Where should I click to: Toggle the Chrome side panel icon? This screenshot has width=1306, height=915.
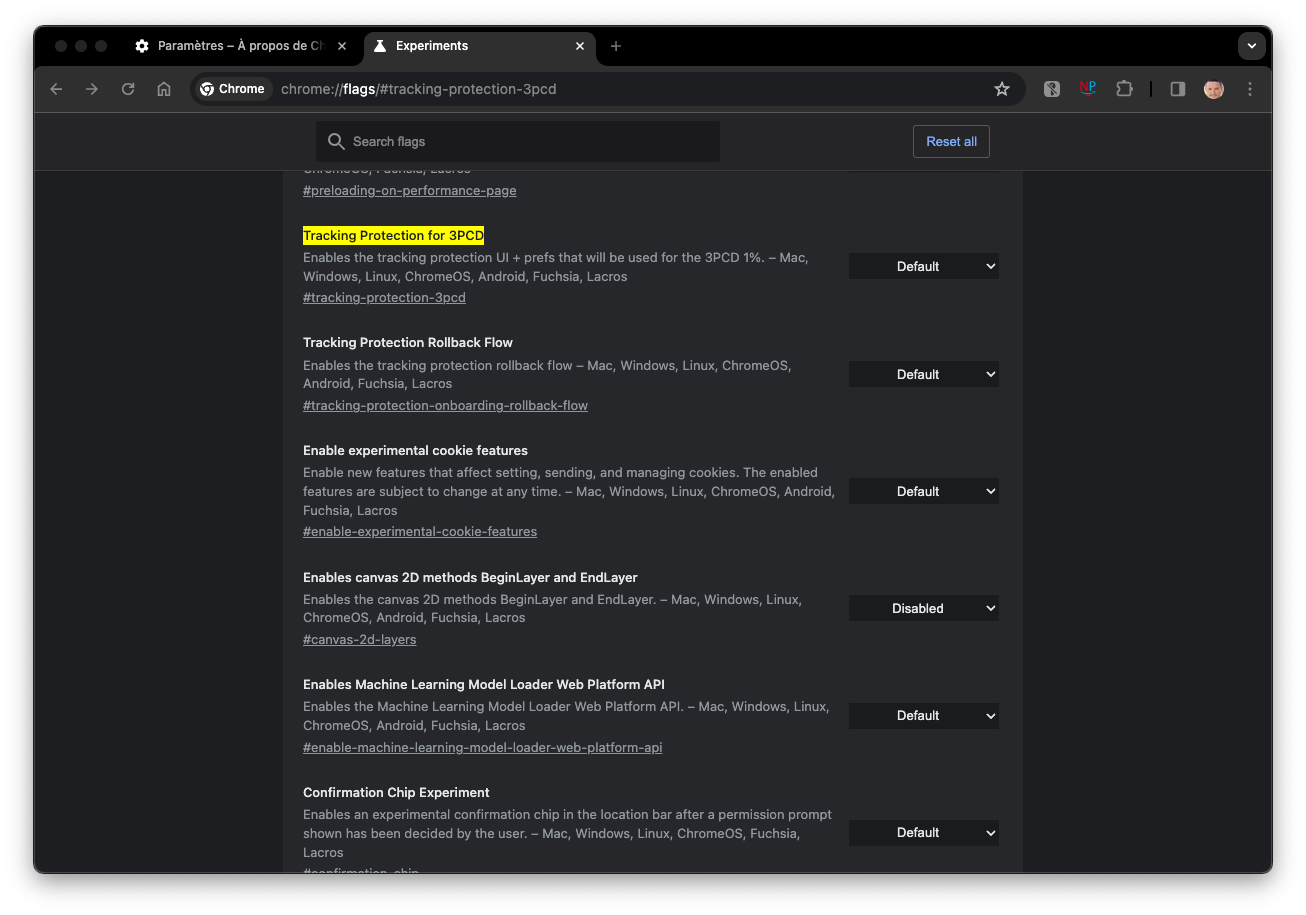click(1178, 89)
